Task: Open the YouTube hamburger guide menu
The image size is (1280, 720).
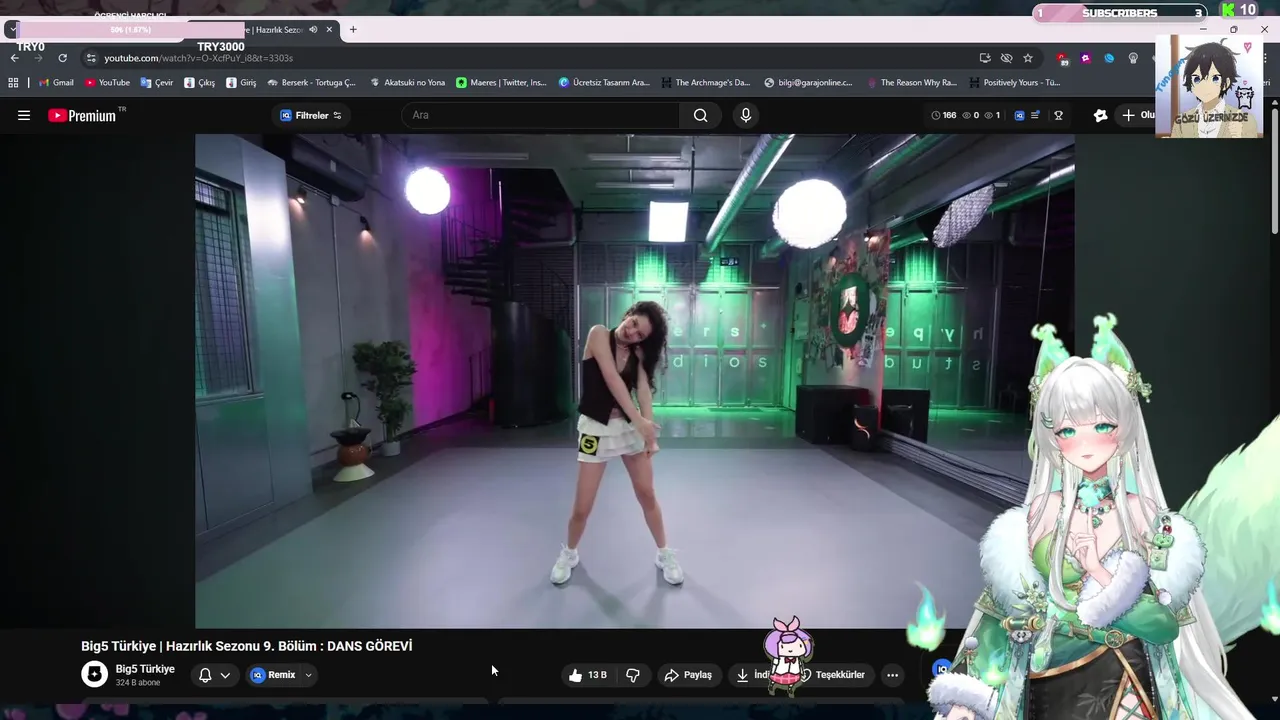Action: coord(24,115)
